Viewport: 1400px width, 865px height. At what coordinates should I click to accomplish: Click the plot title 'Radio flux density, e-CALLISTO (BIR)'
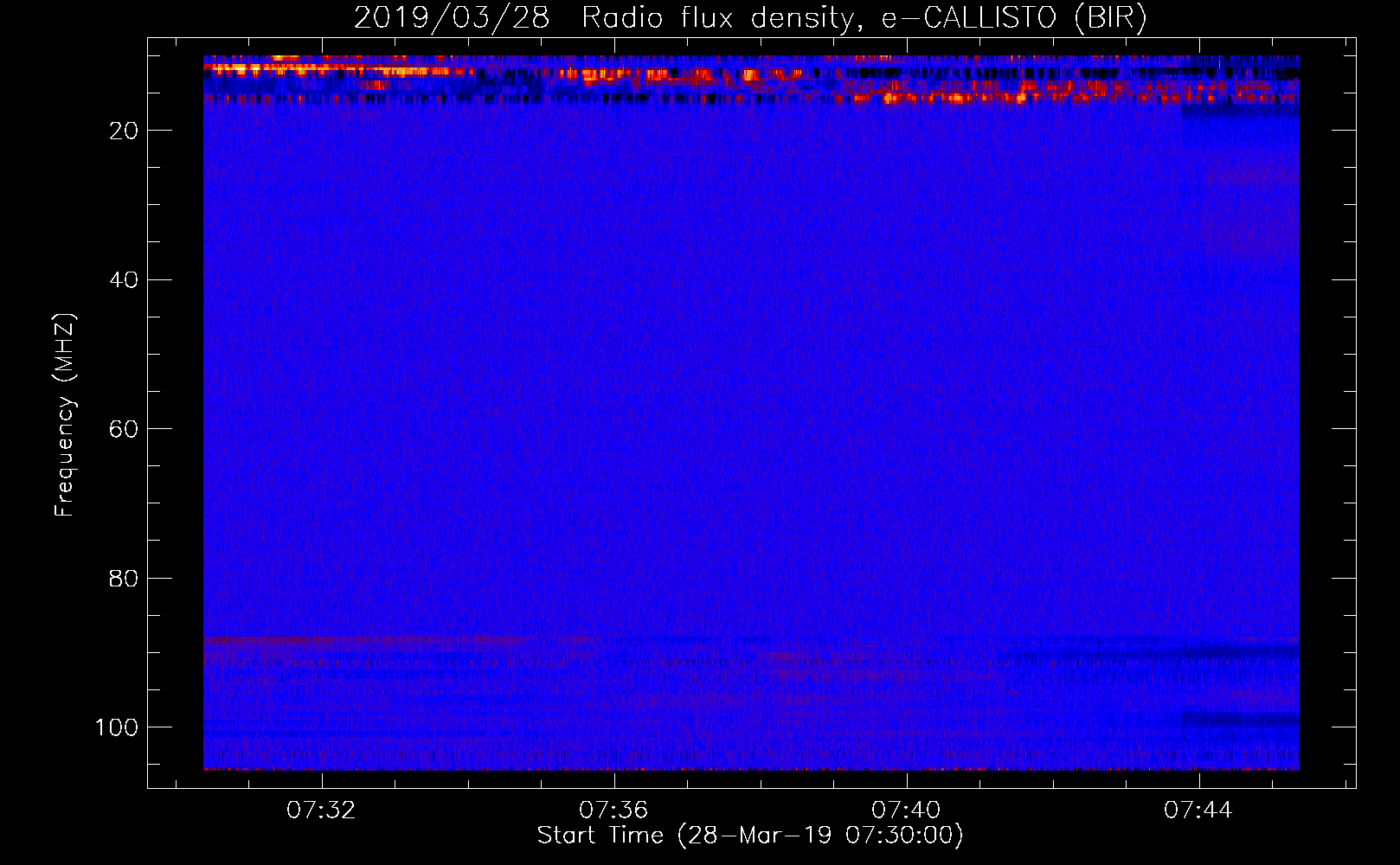pyautogui.click(x=864, y=17)
